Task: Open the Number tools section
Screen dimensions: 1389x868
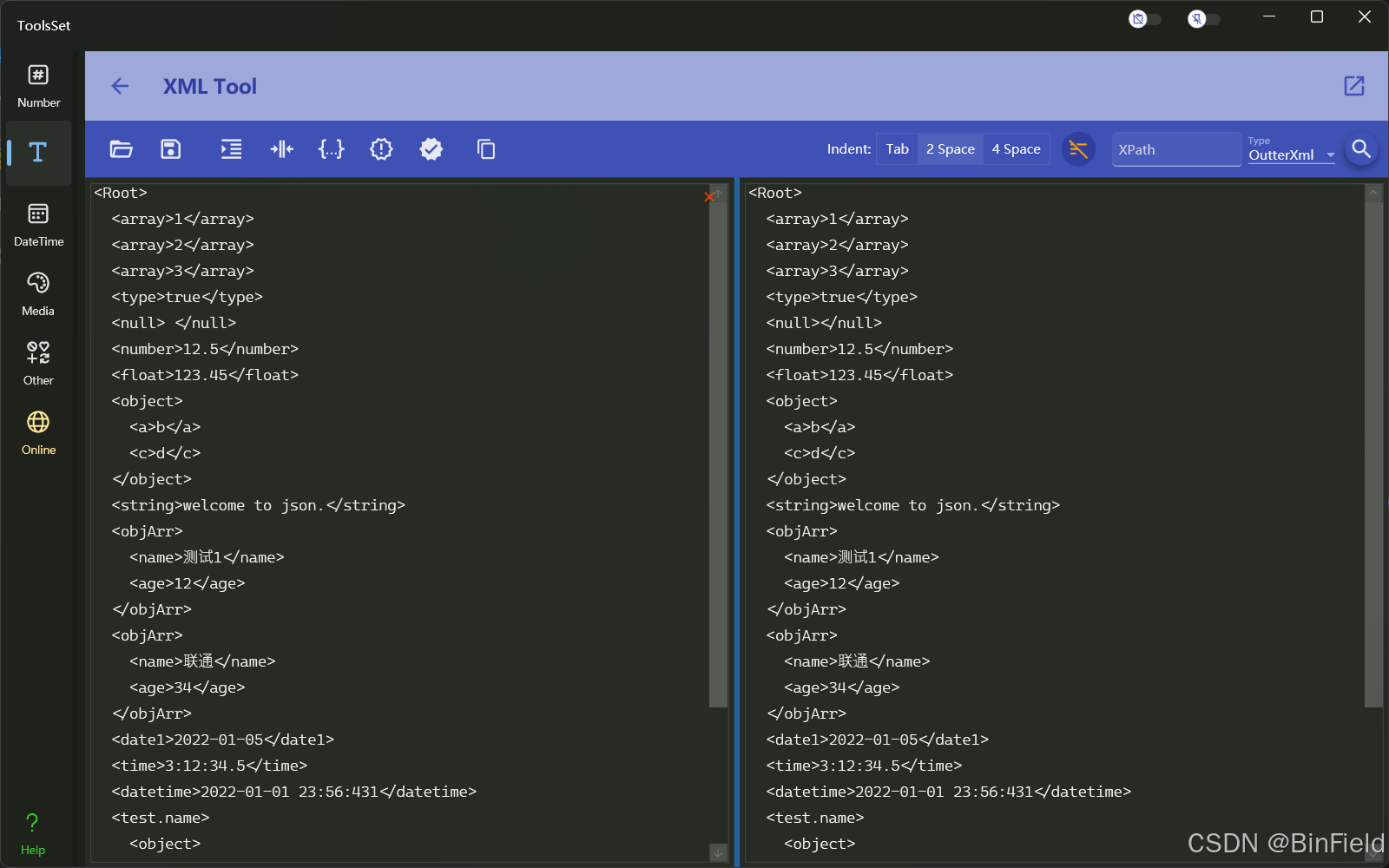Action: (x=38, y=86)
